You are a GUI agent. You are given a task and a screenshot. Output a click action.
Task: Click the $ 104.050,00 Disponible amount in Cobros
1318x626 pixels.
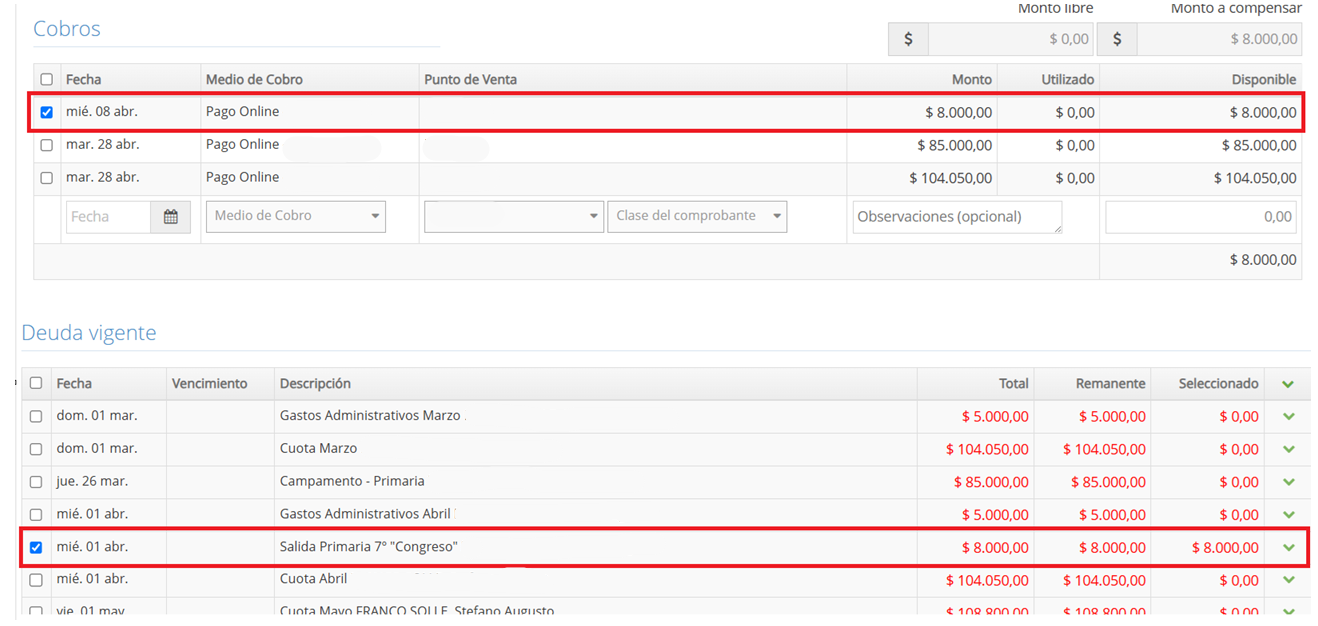(x=1255, y=178)
